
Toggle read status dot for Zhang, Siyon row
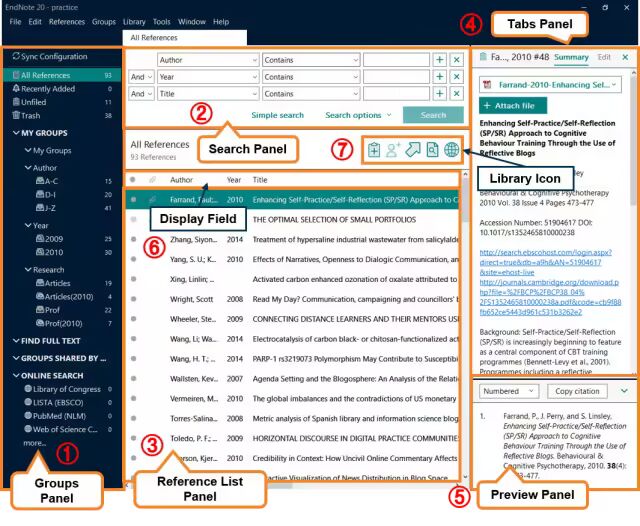(133, 239)
